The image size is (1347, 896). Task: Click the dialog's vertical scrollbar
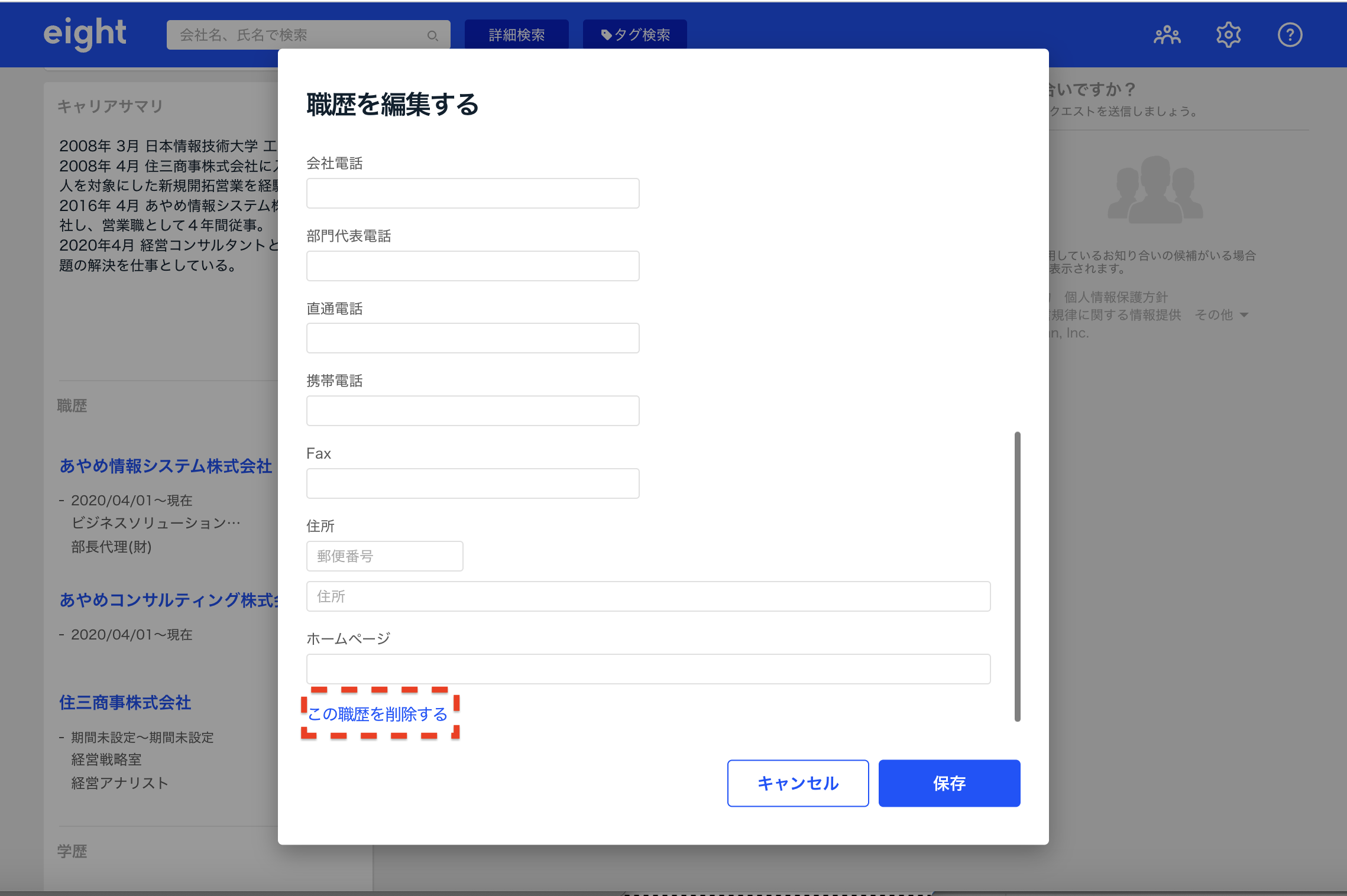(x=1017, y=576)
